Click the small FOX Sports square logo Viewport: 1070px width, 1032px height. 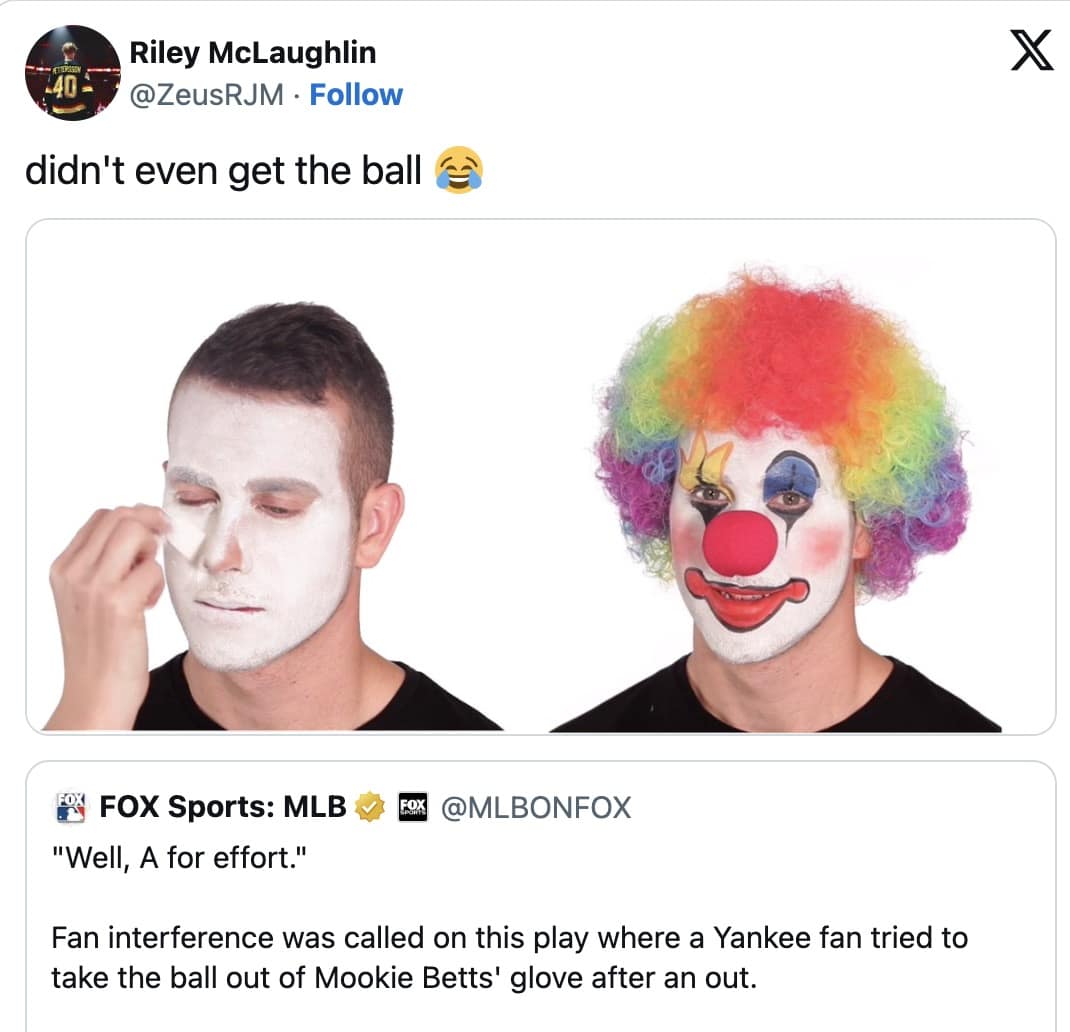tap(412, 806)
